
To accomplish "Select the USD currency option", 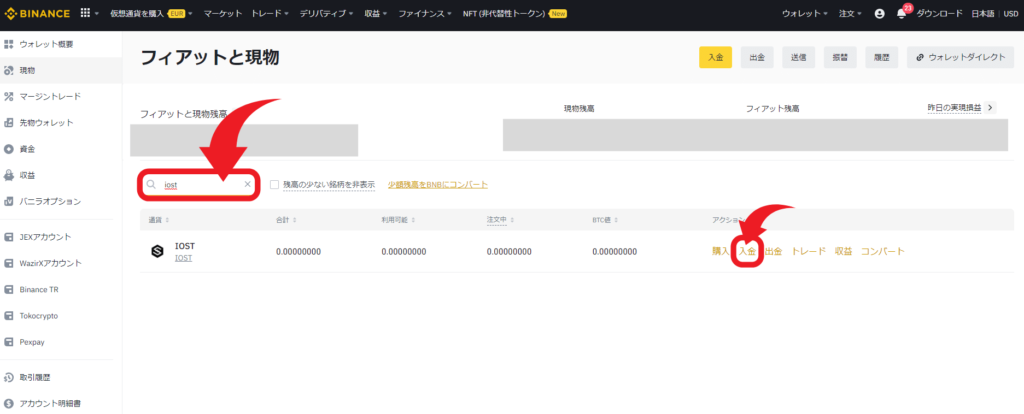I will tap(1011, 14).
